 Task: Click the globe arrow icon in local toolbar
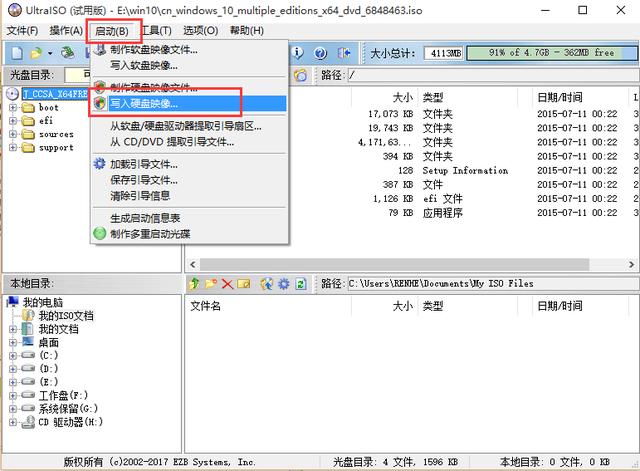[x=267, y=283]
